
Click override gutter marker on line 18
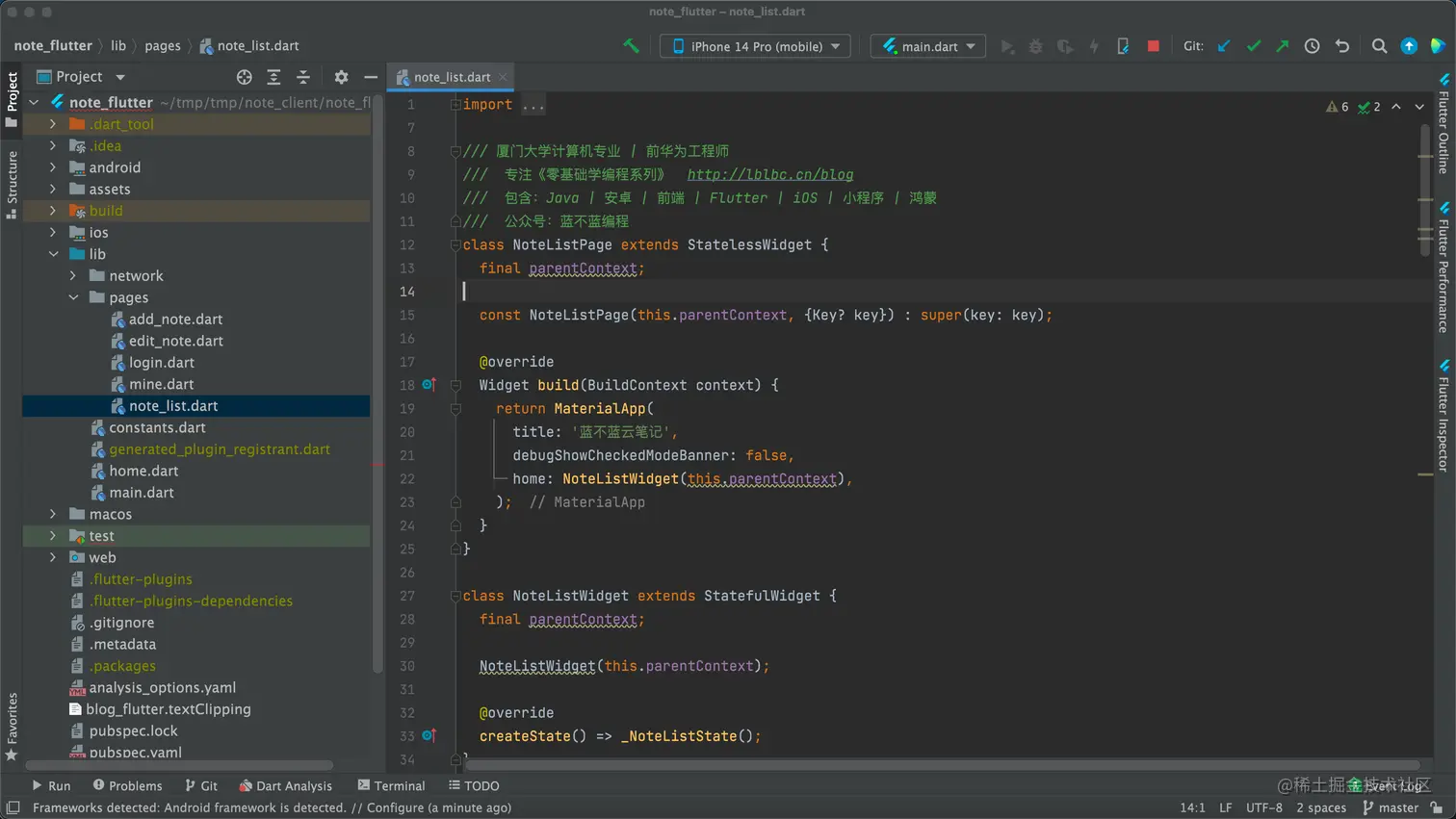coord(429,385)
